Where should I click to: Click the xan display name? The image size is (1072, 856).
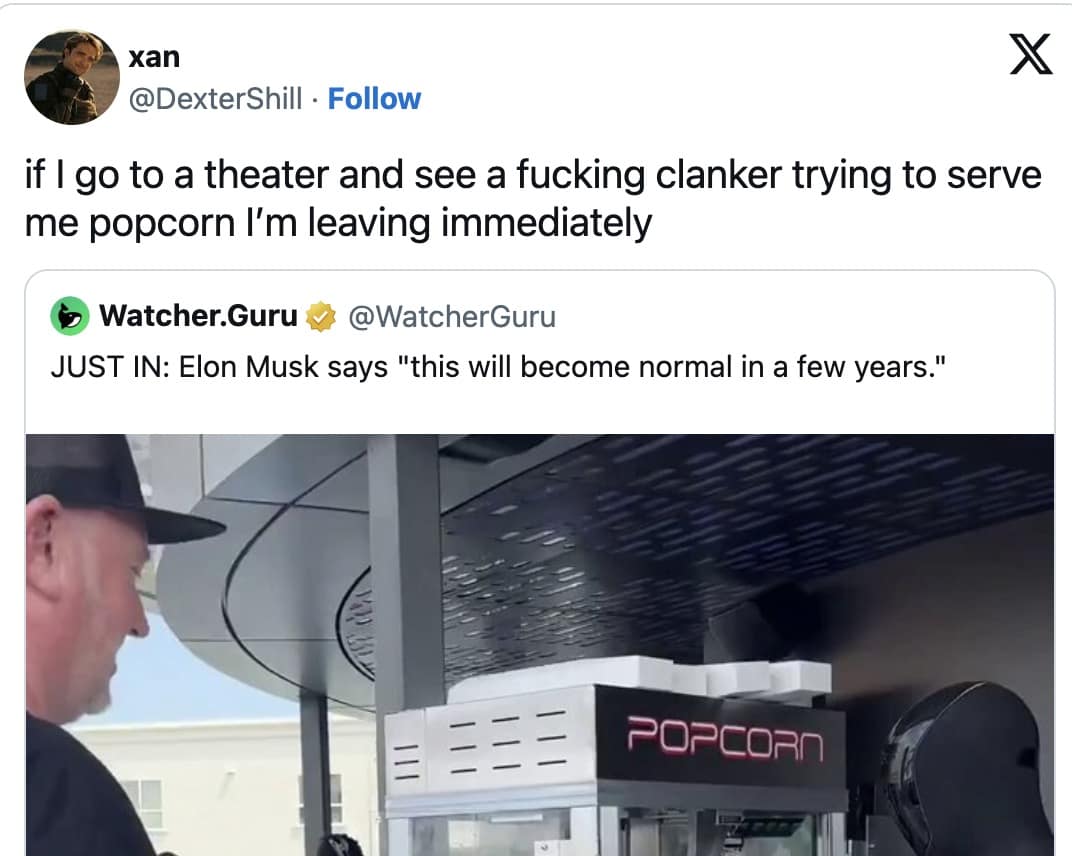click(x=155, y=57)
